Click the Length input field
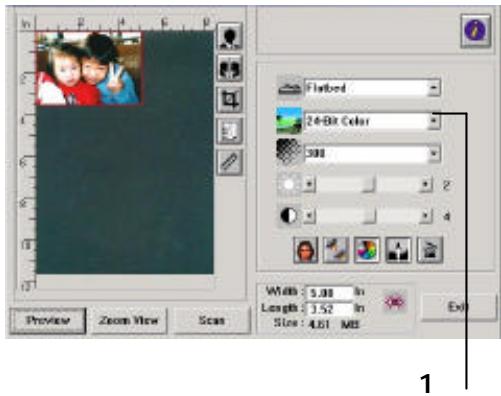 coord(329,309)
